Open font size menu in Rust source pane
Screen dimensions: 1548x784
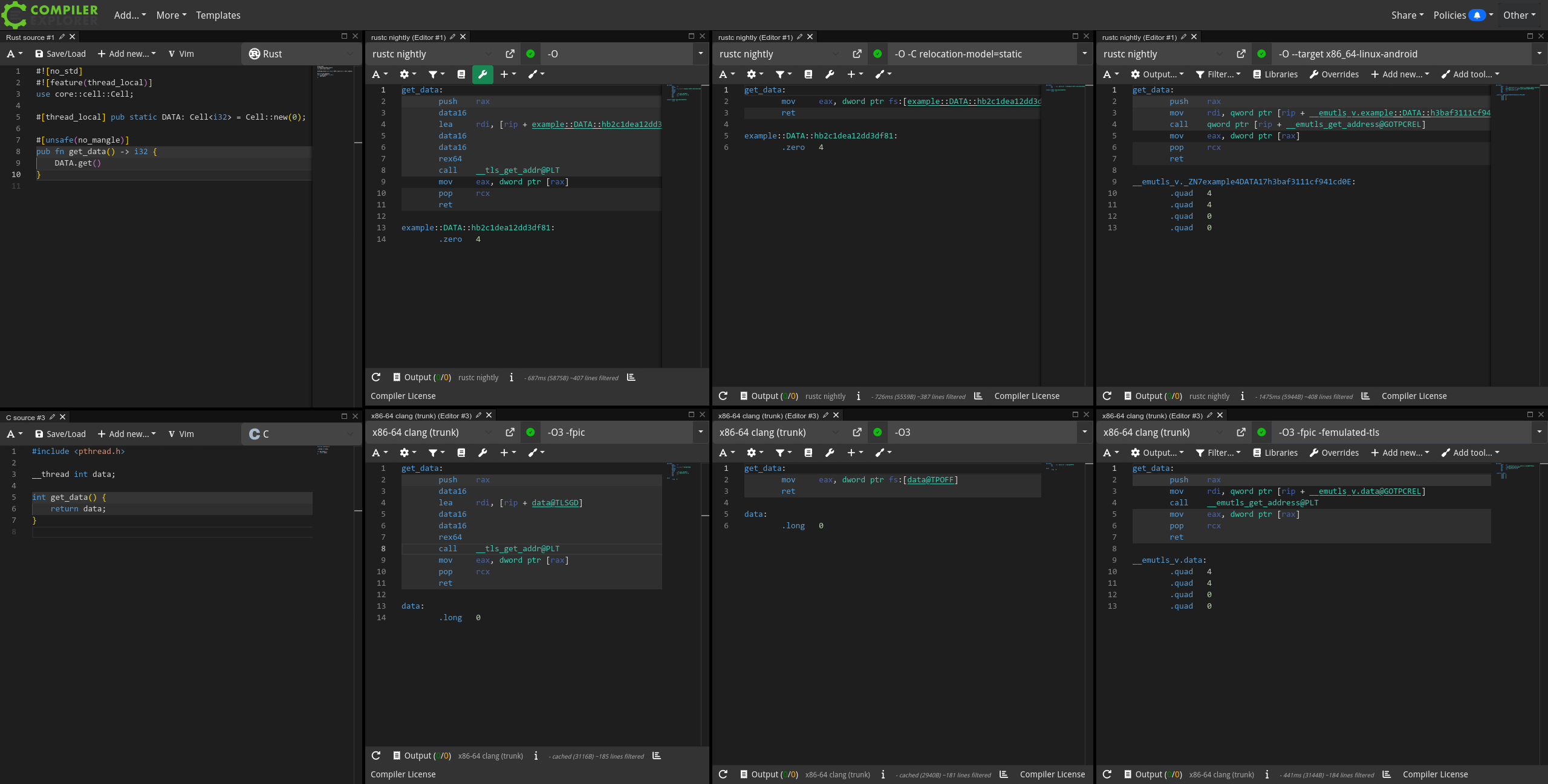click(15, 54)
